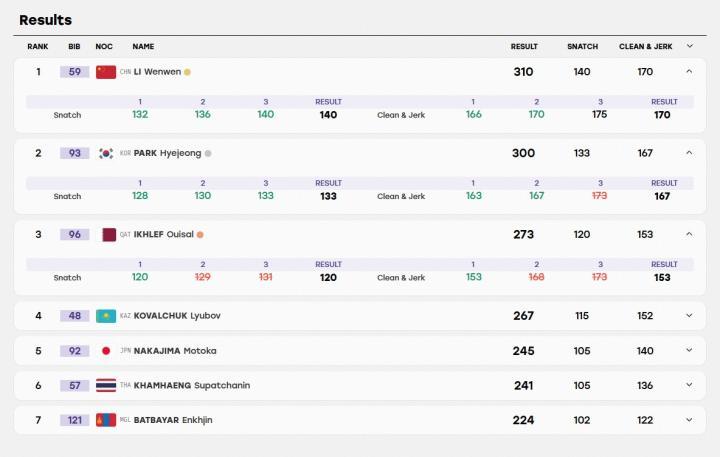Viewport: 720px width, 457px height.
Task: Click gold medal dot beside LI Wenwen
Action: pyautogui.click(x=187, y=72)
